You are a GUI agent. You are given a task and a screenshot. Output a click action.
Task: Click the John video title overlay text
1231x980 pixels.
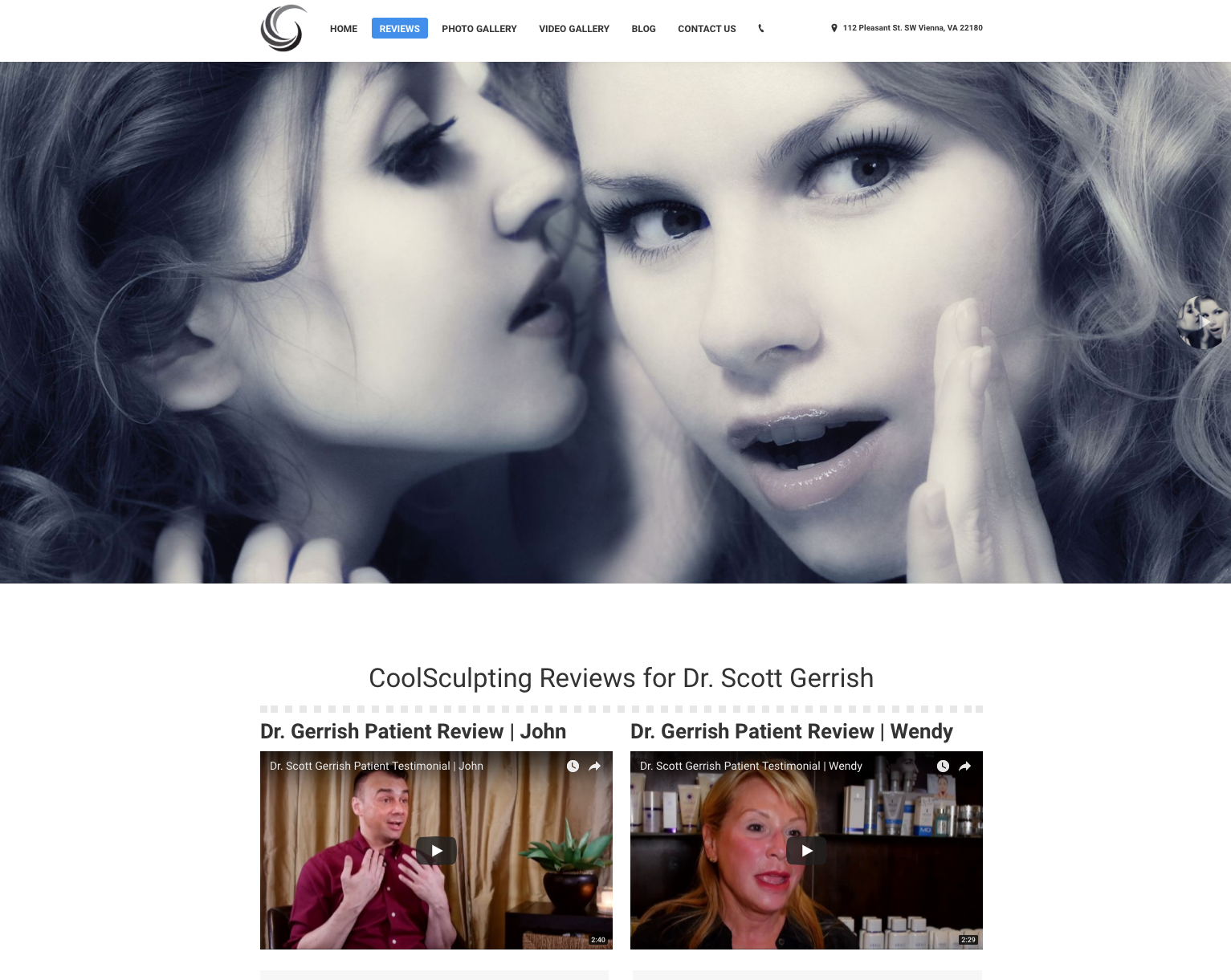377,767
